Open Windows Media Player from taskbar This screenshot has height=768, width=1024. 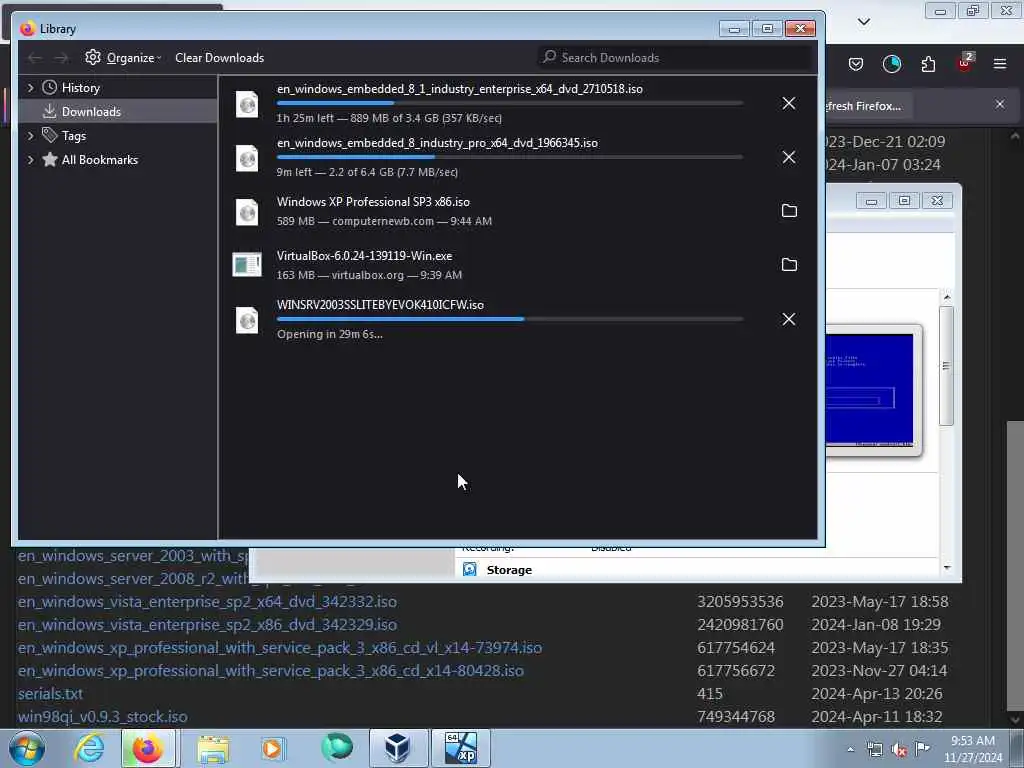(272, 748)
